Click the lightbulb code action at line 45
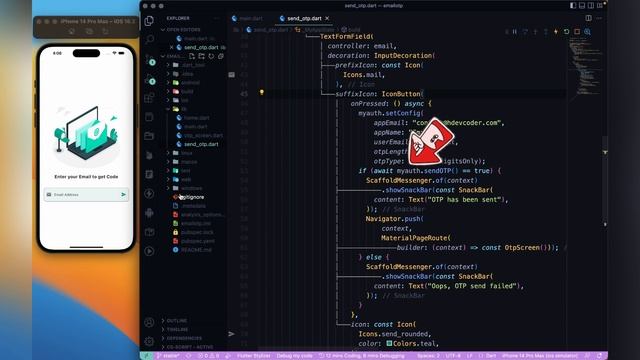 click(x=262, y=93)
